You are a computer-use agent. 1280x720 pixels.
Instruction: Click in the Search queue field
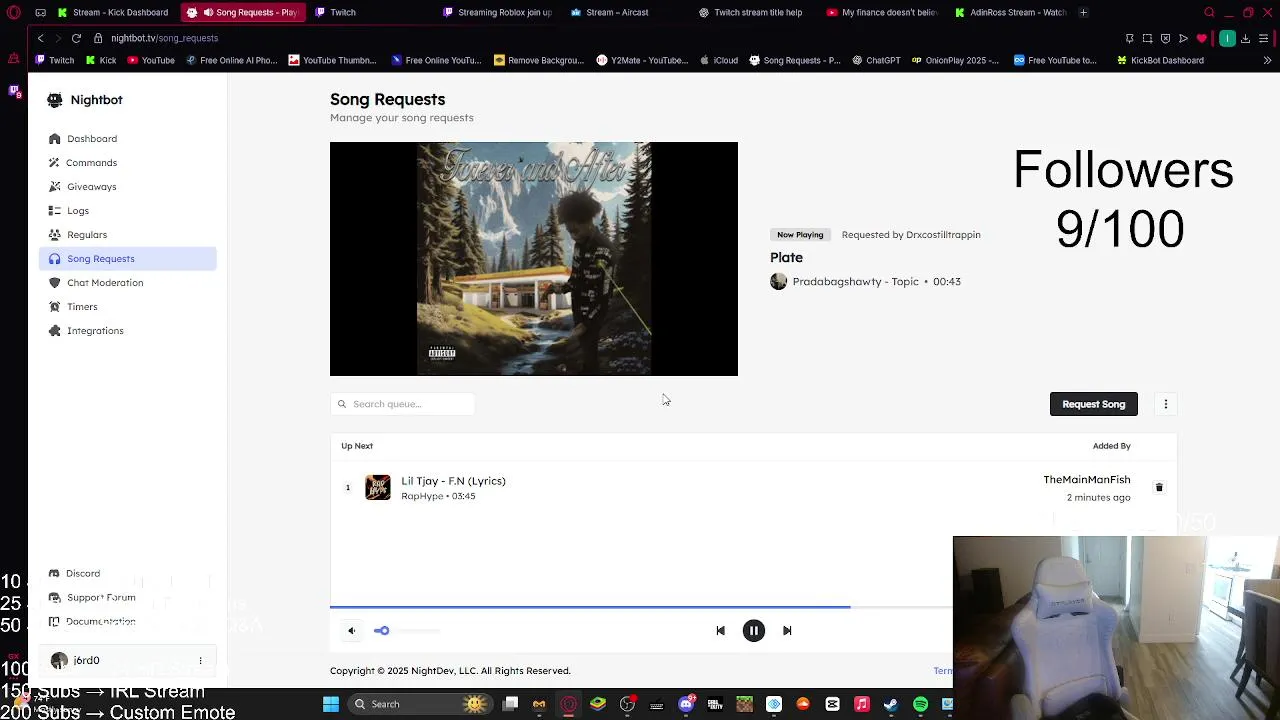pyautogui.click(x=402, y=404)
